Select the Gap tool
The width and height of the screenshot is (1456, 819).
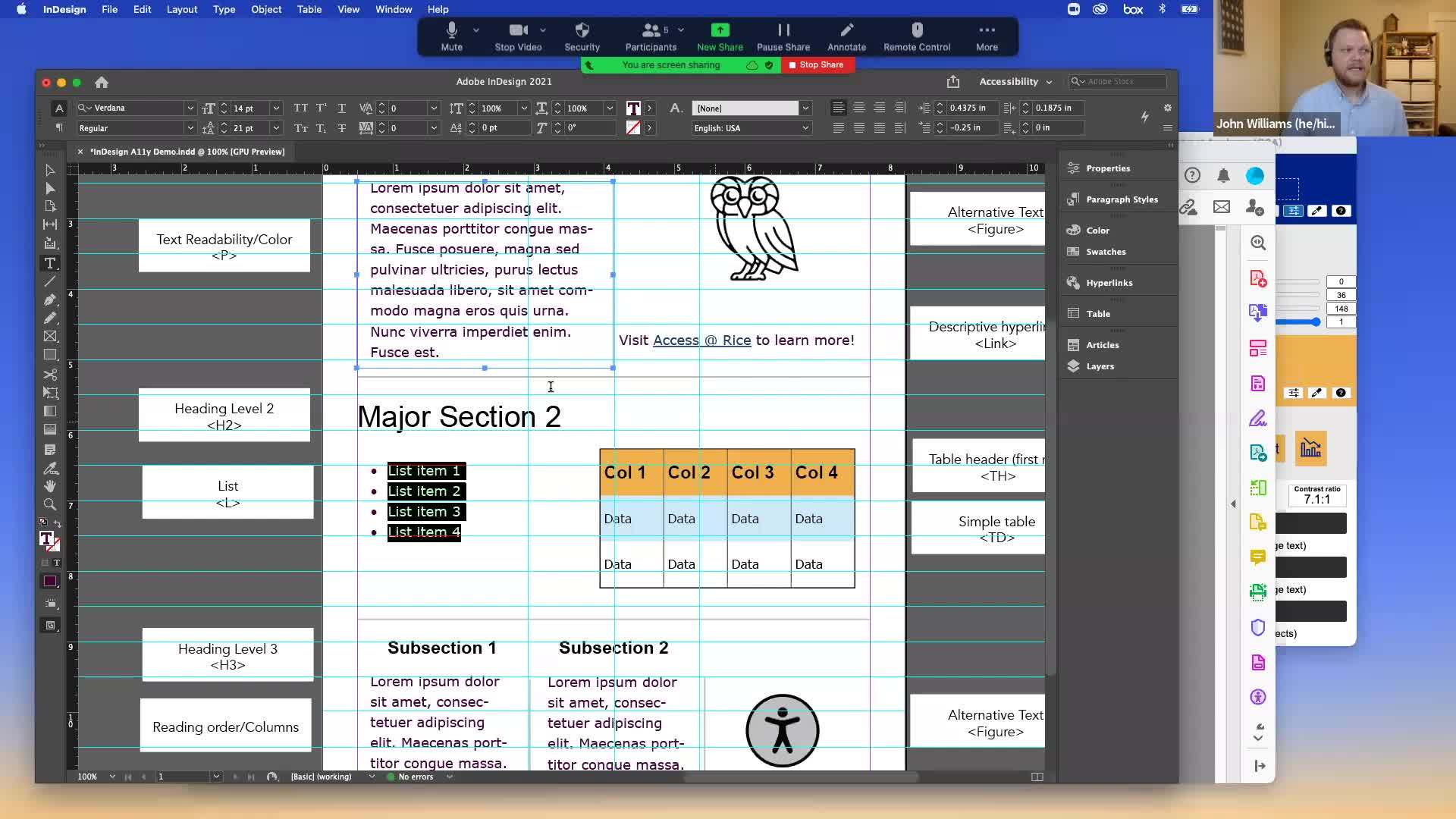(x=50, y=224)
